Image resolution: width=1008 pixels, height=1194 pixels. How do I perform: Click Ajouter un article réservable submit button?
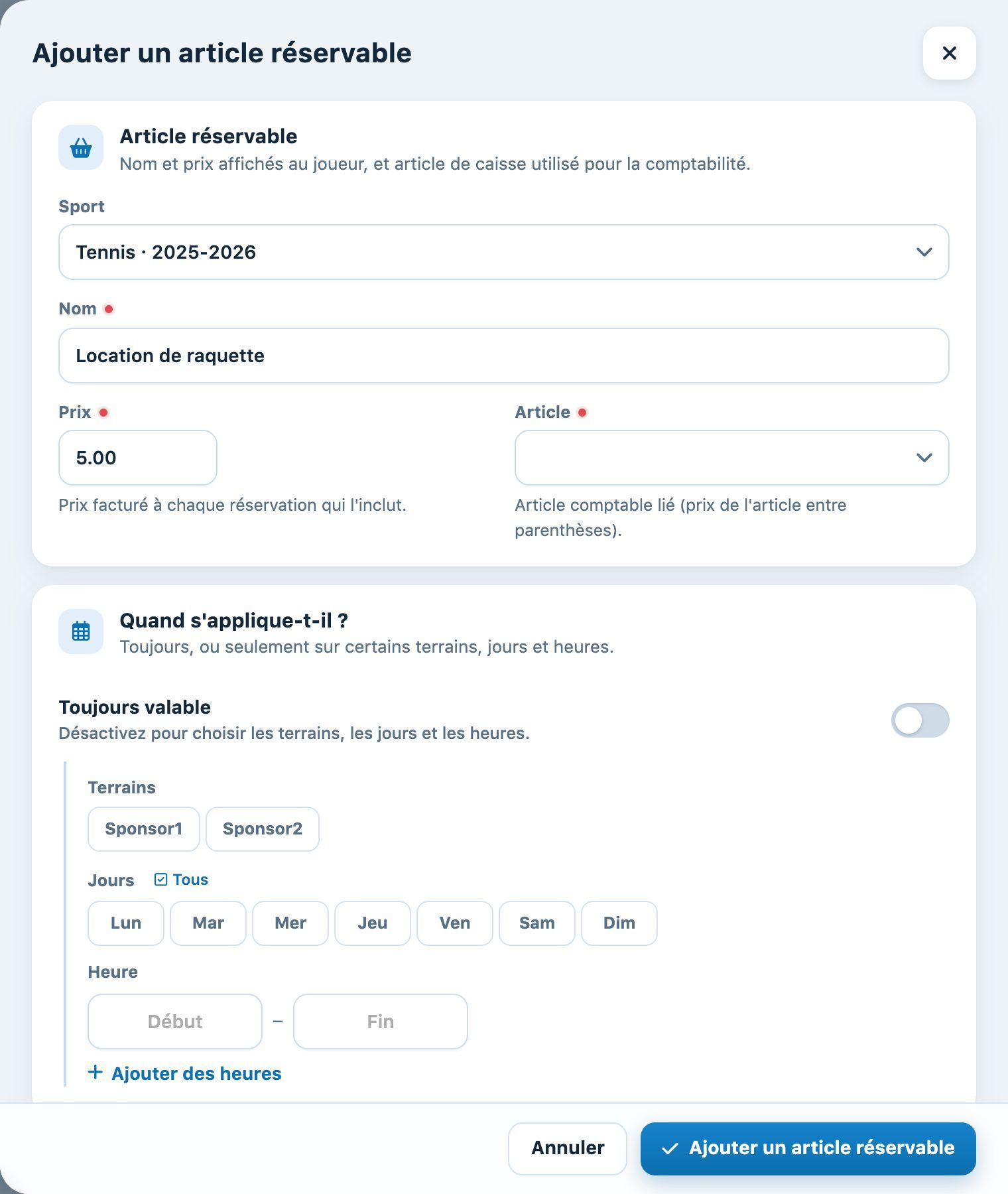tap(808, 1148)
